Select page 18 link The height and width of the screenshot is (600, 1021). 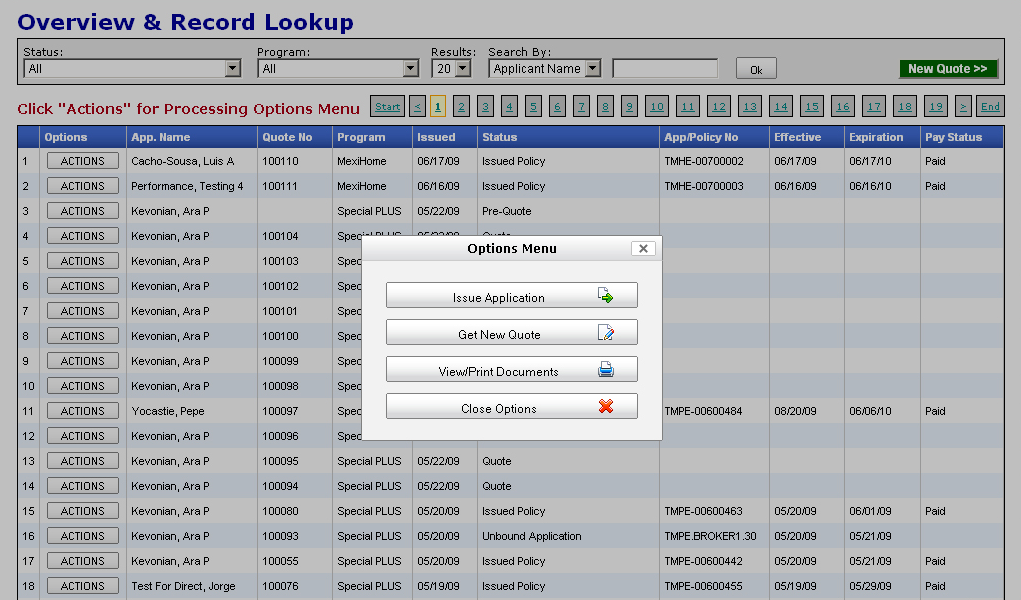(904, 107)
